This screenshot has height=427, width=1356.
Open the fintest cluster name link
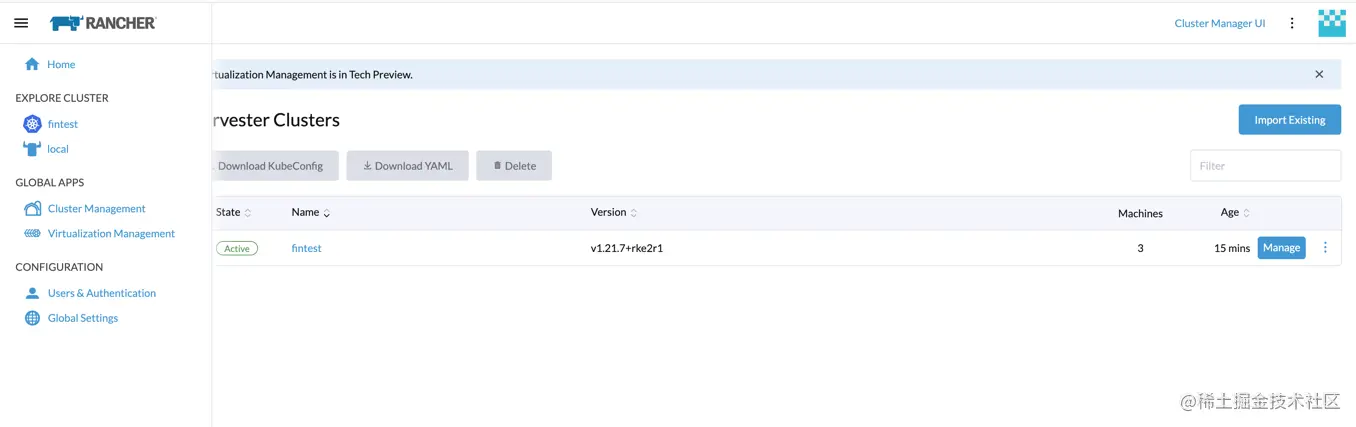[306, 248]
